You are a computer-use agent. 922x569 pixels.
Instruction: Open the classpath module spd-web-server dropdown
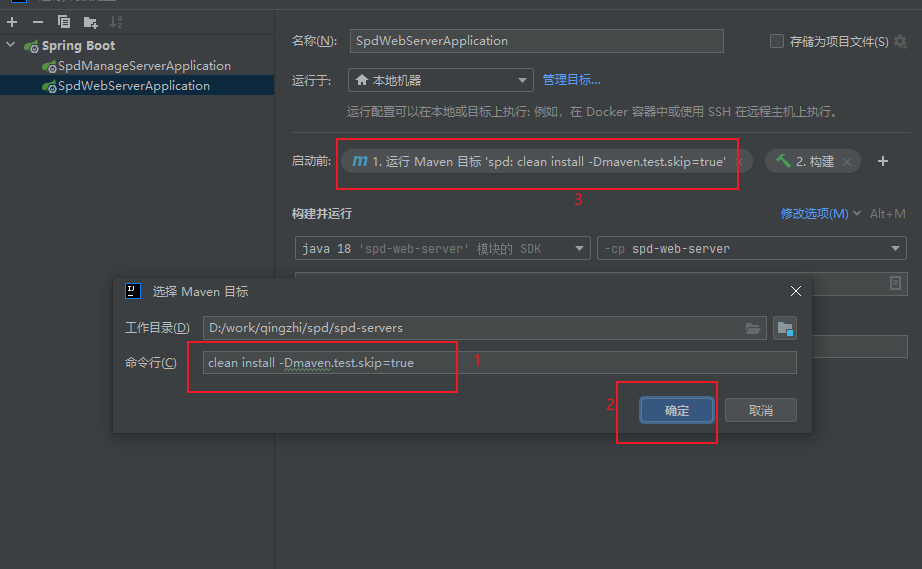[751, 248]
